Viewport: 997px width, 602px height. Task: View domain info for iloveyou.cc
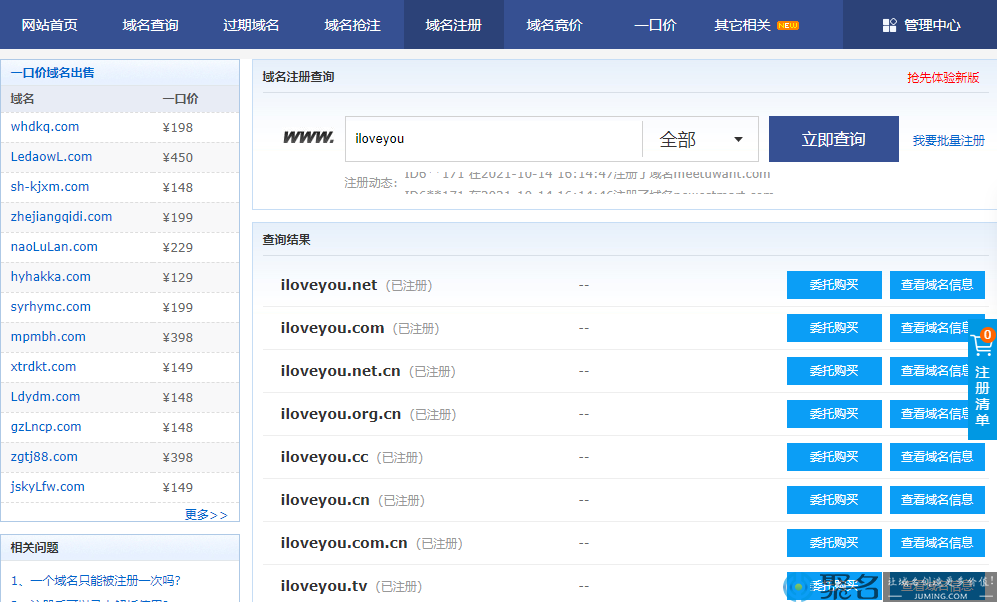coord(937,457)
